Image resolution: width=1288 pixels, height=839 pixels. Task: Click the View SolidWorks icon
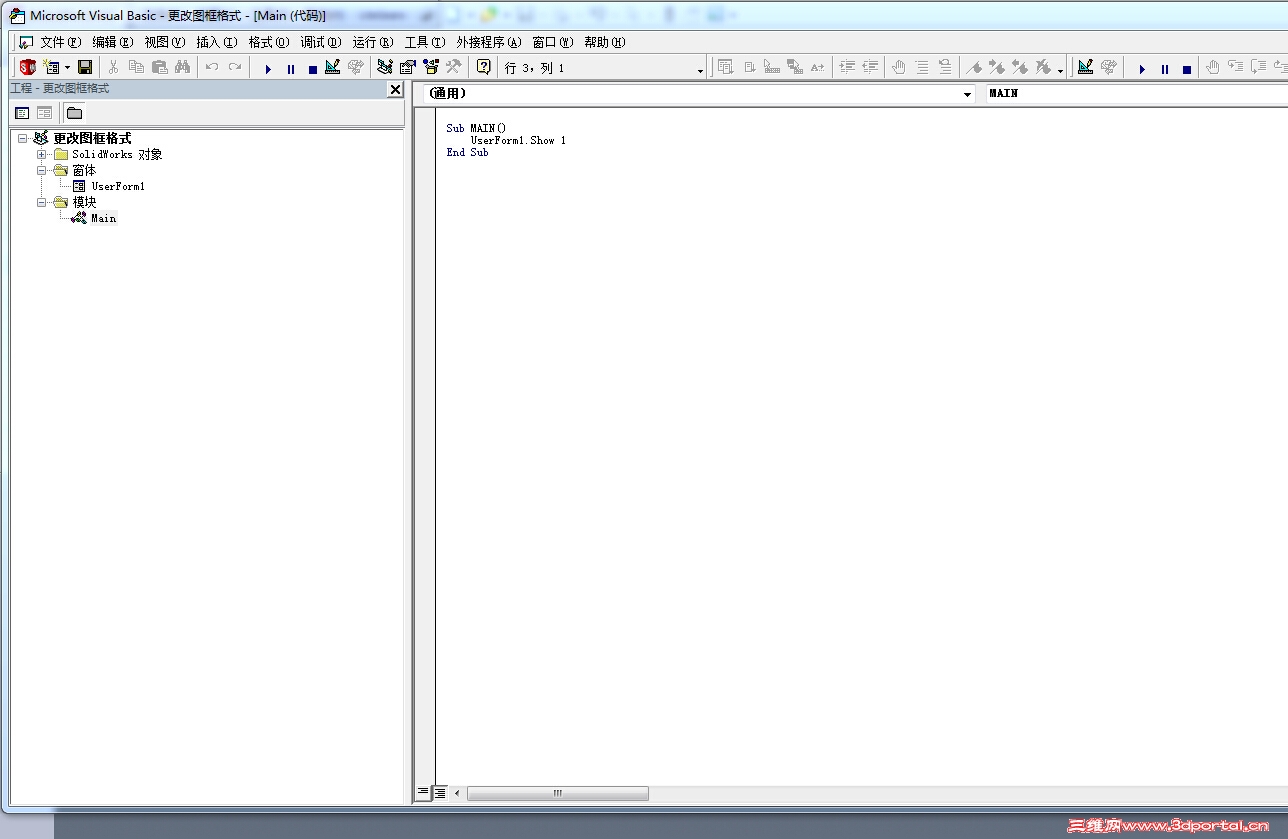tap(28, 67)
